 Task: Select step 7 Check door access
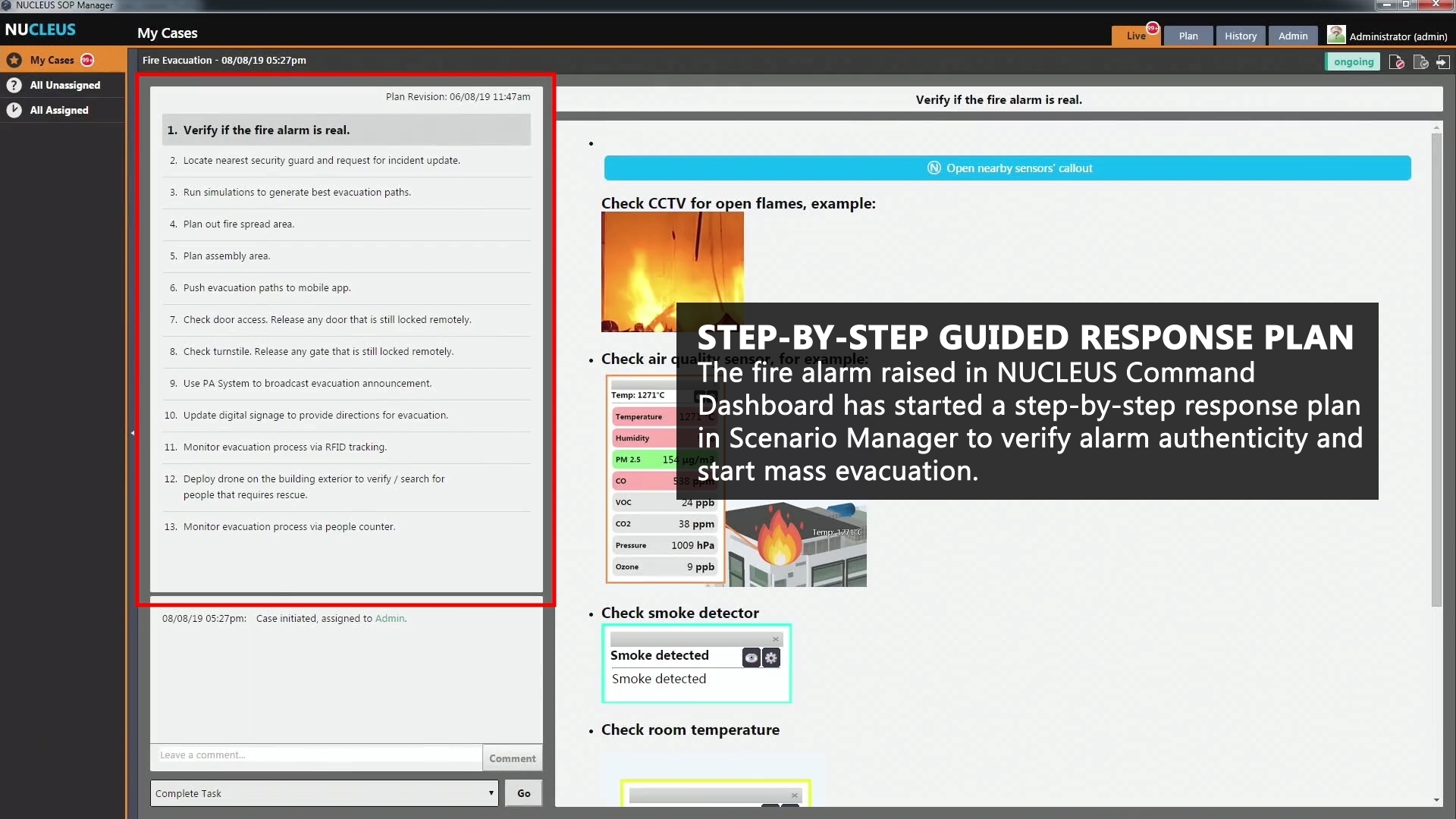pos(347,320)
